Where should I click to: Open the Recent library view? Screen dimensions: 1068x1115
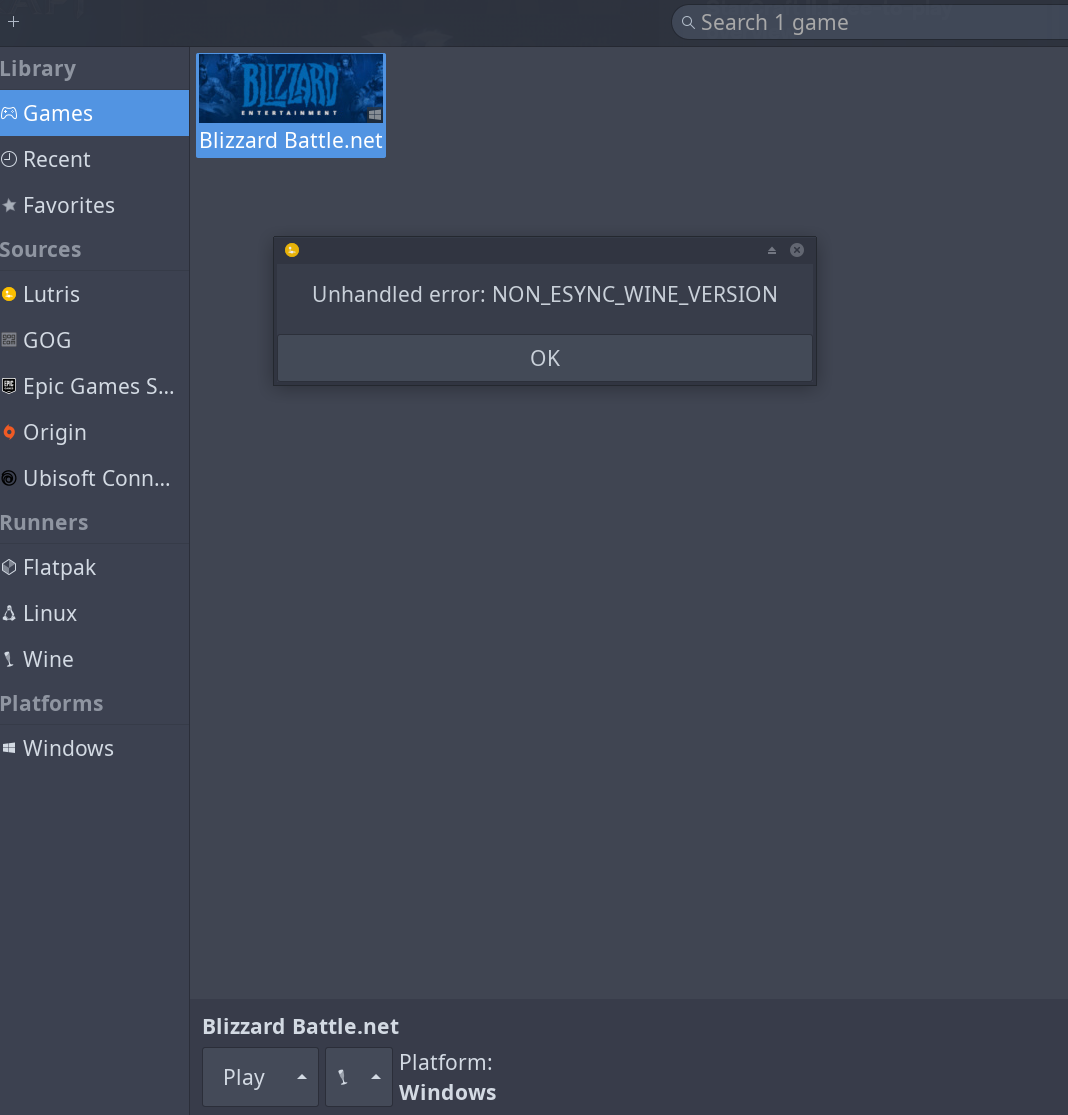click(x=95, y=159)
